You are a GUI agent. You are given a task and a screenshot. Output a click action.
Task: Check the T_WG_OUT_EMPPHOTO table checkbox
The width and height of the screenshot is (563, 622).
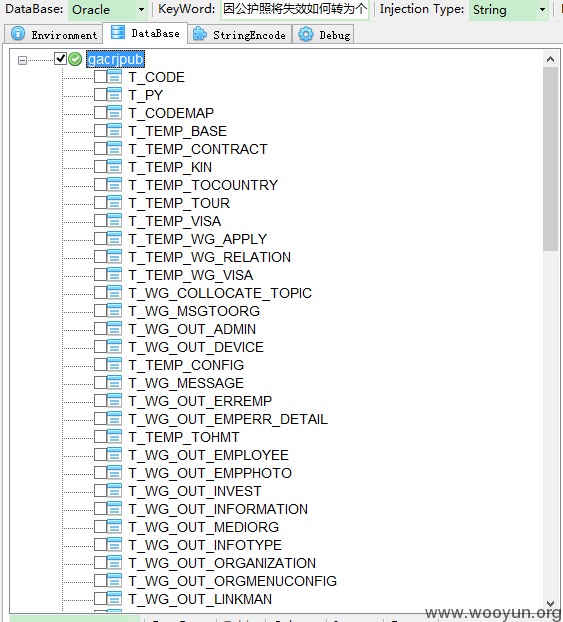100,472
